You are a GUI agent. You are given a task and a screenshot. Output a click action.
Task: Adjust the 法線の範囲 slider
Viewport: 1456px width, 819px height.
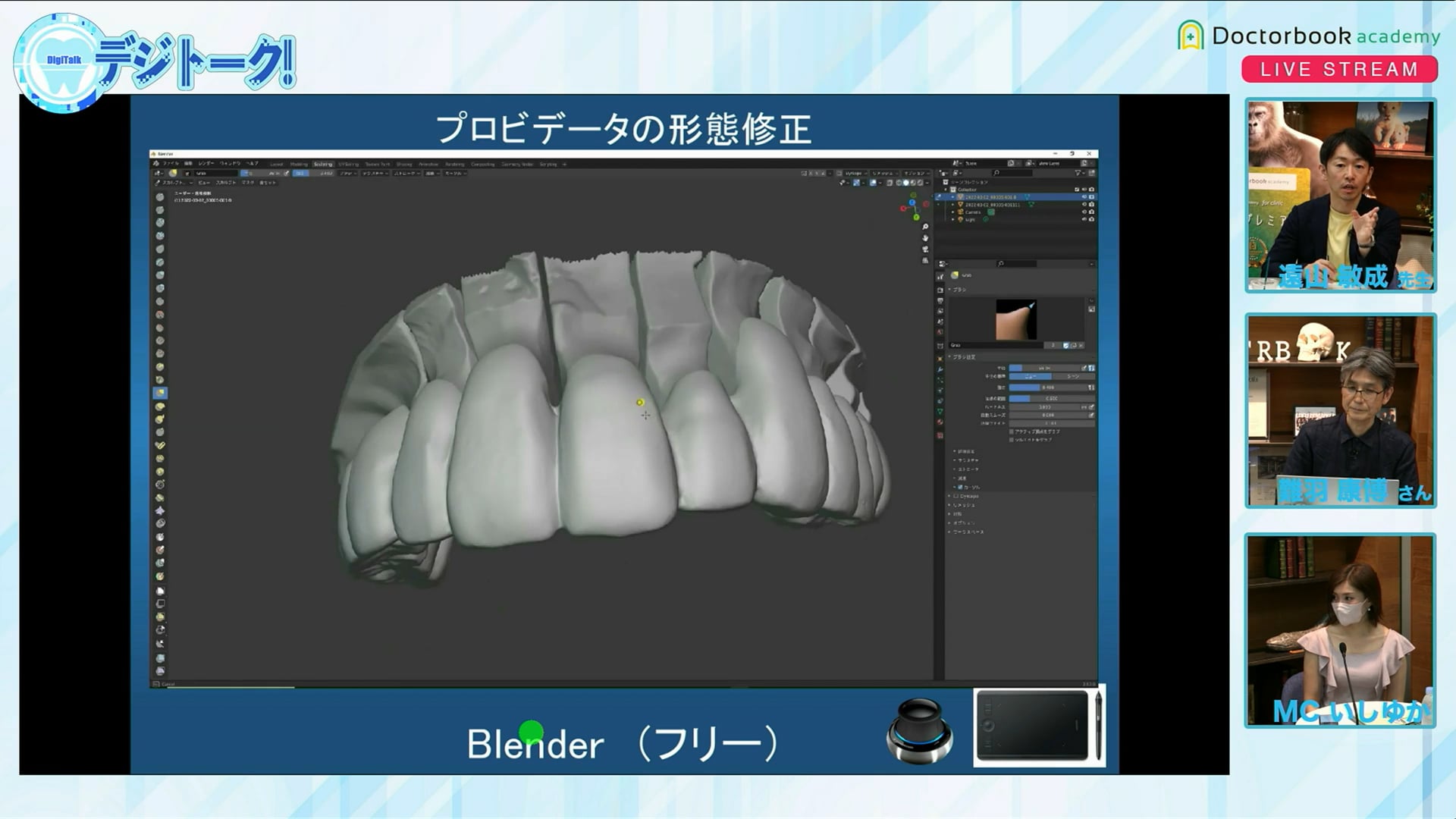1052,399
